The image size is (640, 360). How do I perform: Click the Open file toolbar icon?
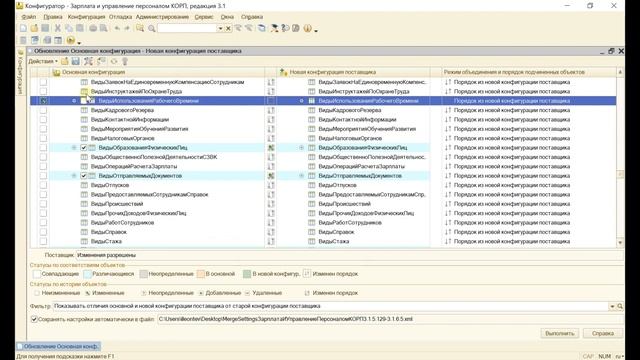34,28
